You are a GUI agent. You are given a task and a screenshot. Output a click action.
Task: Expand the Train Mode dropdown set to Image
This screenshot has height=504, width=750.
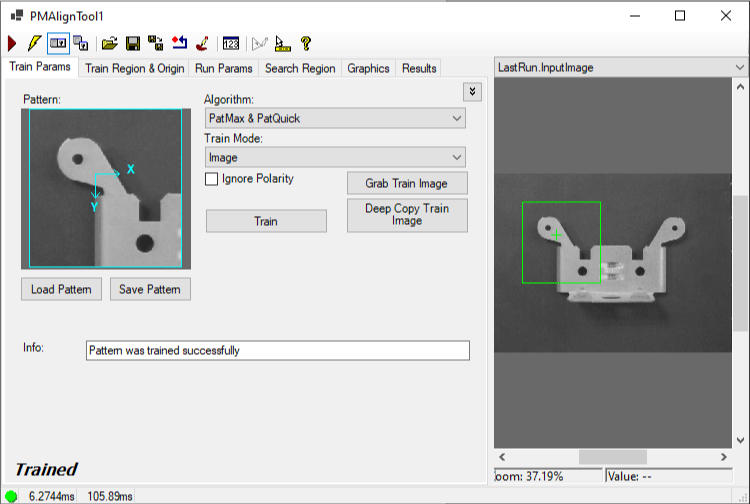[334, 157]
